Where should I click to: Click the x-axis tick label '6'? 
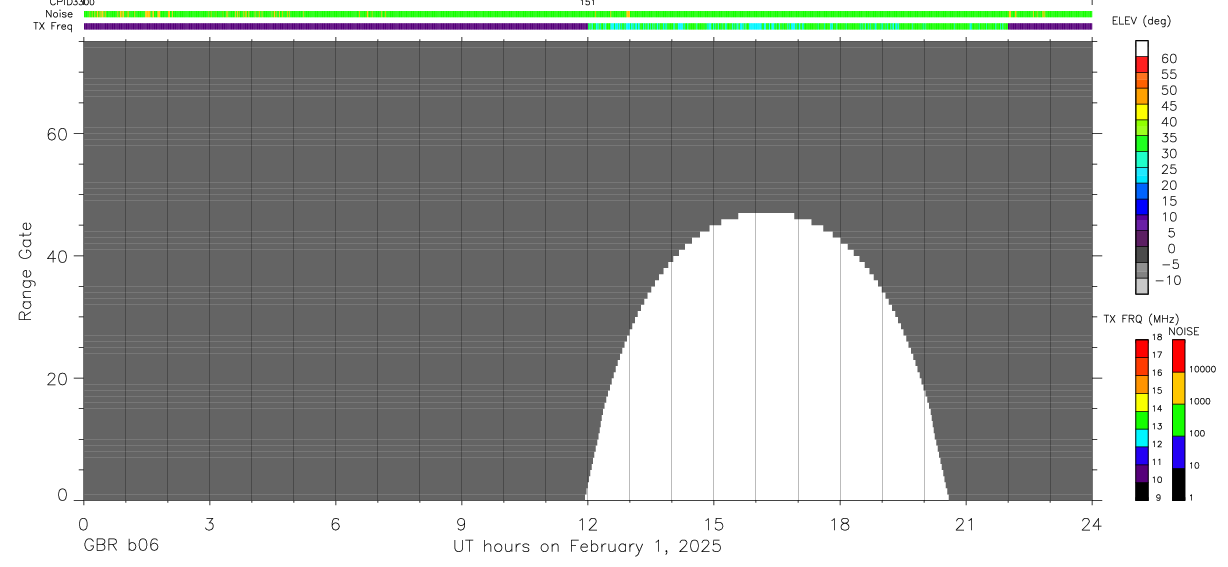[x=335, y=523]
